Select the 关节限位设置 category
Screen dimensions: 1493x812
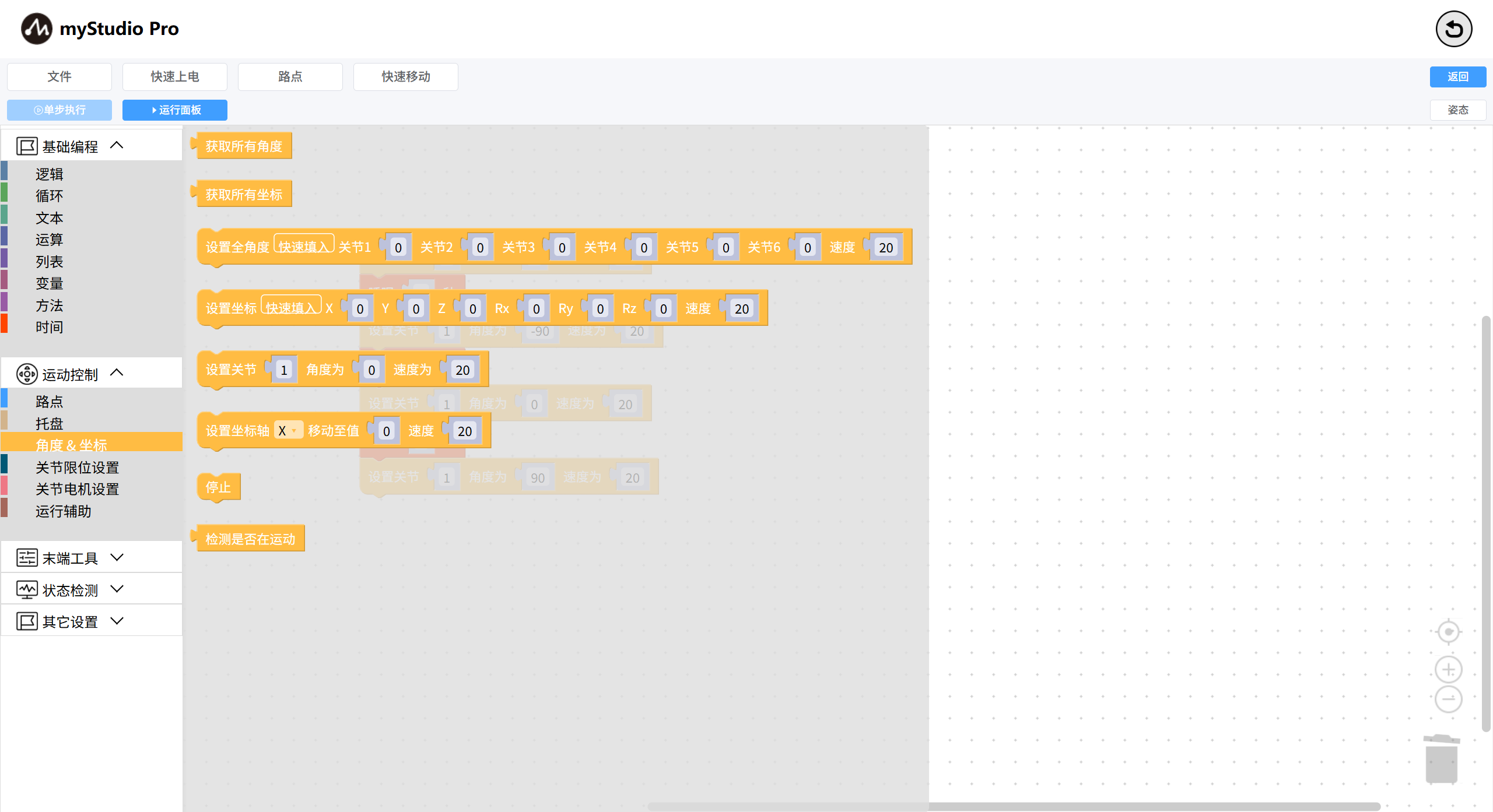click(77, 467)
